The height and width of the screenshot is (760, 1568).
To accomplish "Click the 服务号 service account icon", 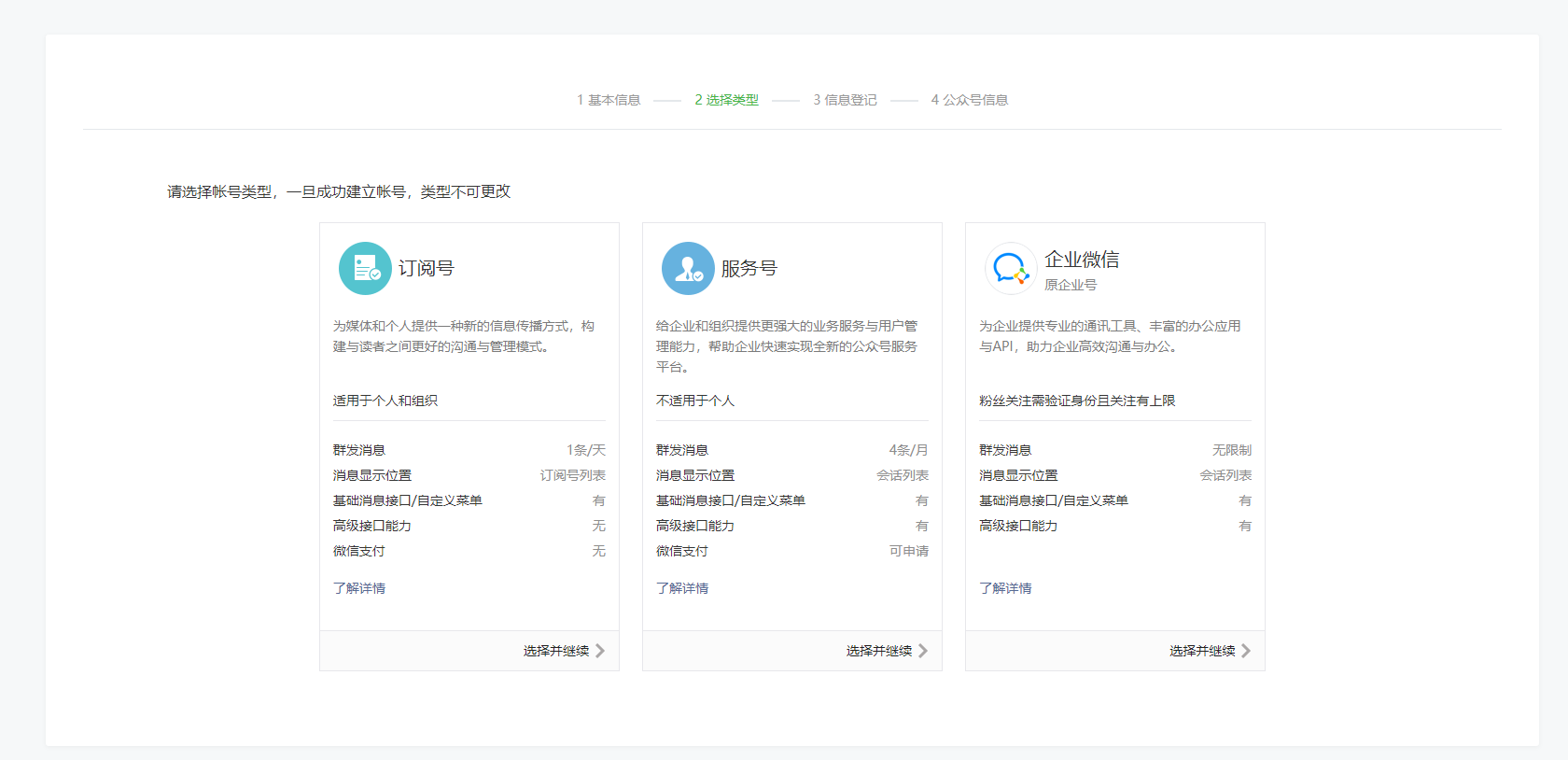I will click(x=688, y=268).
